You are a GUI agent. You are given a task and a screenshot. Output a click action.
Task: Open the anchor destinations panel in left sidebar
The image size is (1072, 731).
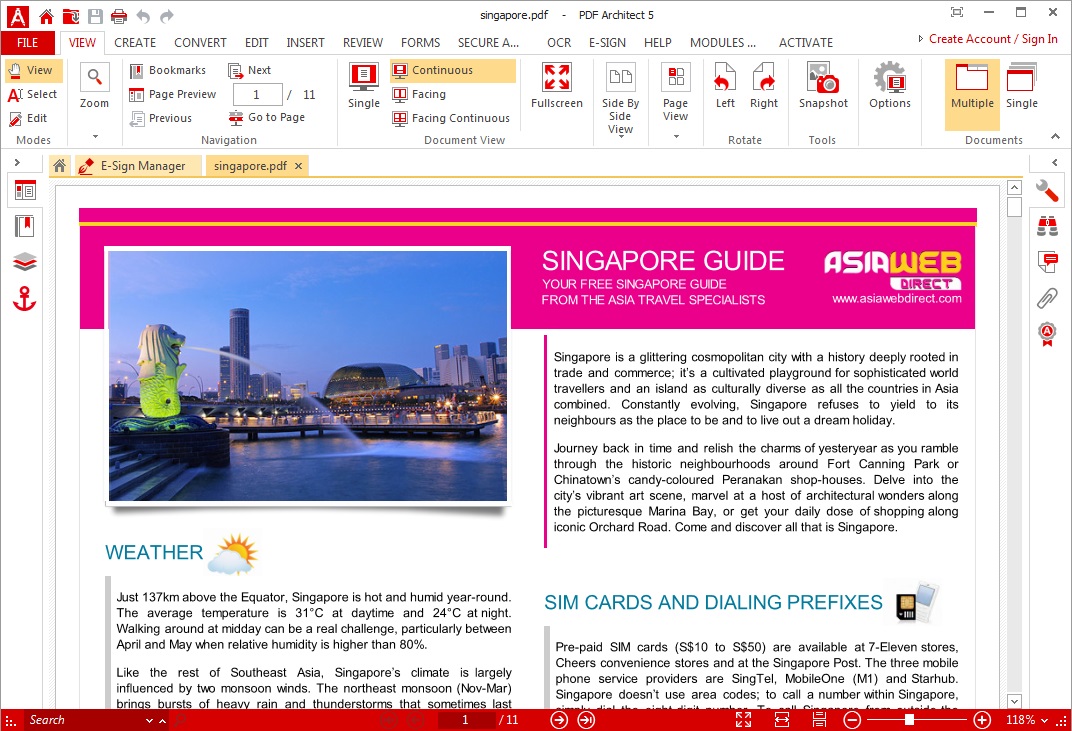(25, 299)
